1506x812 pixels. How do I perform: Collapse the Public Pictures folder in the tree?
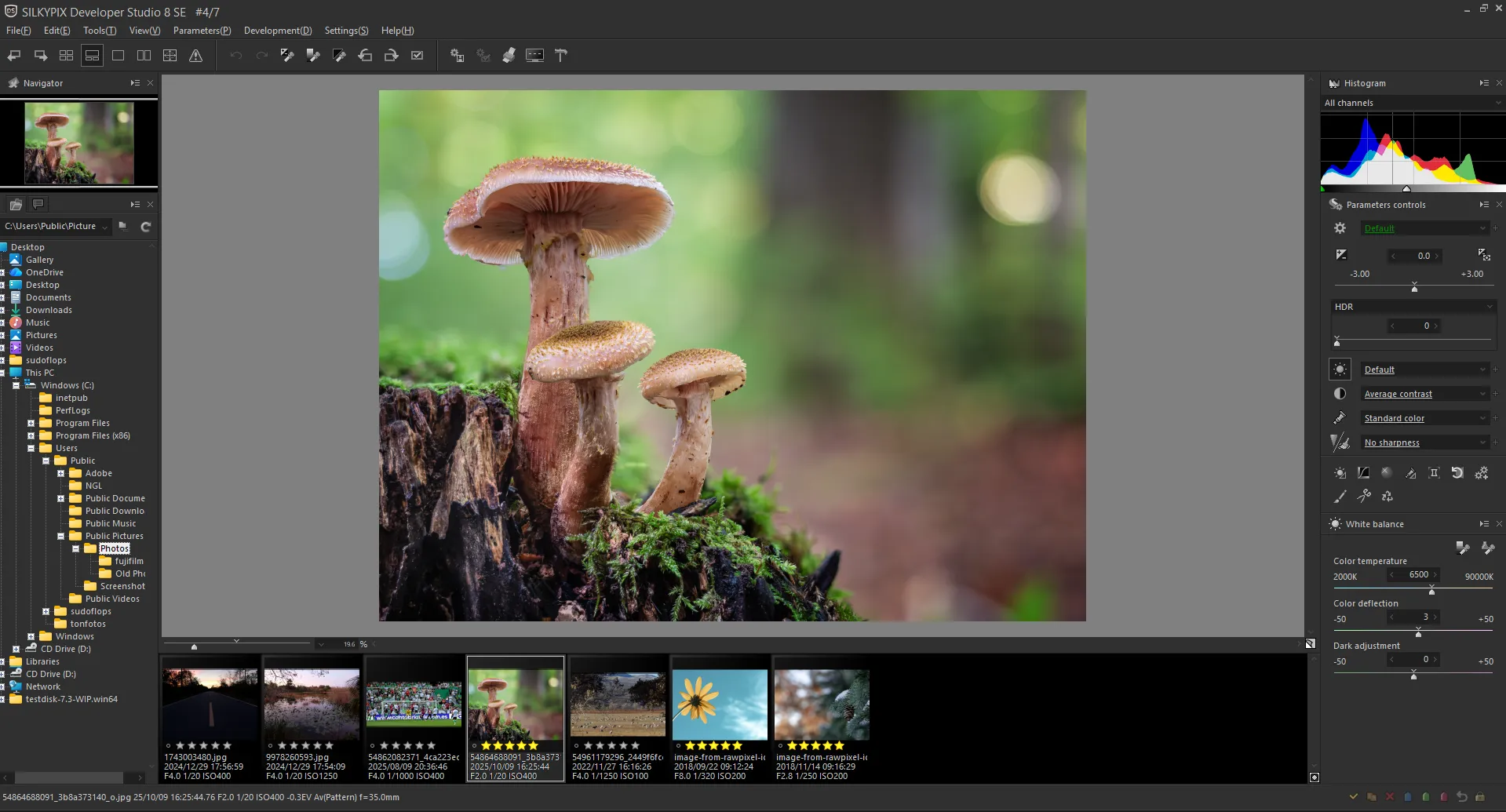(60, 536)
